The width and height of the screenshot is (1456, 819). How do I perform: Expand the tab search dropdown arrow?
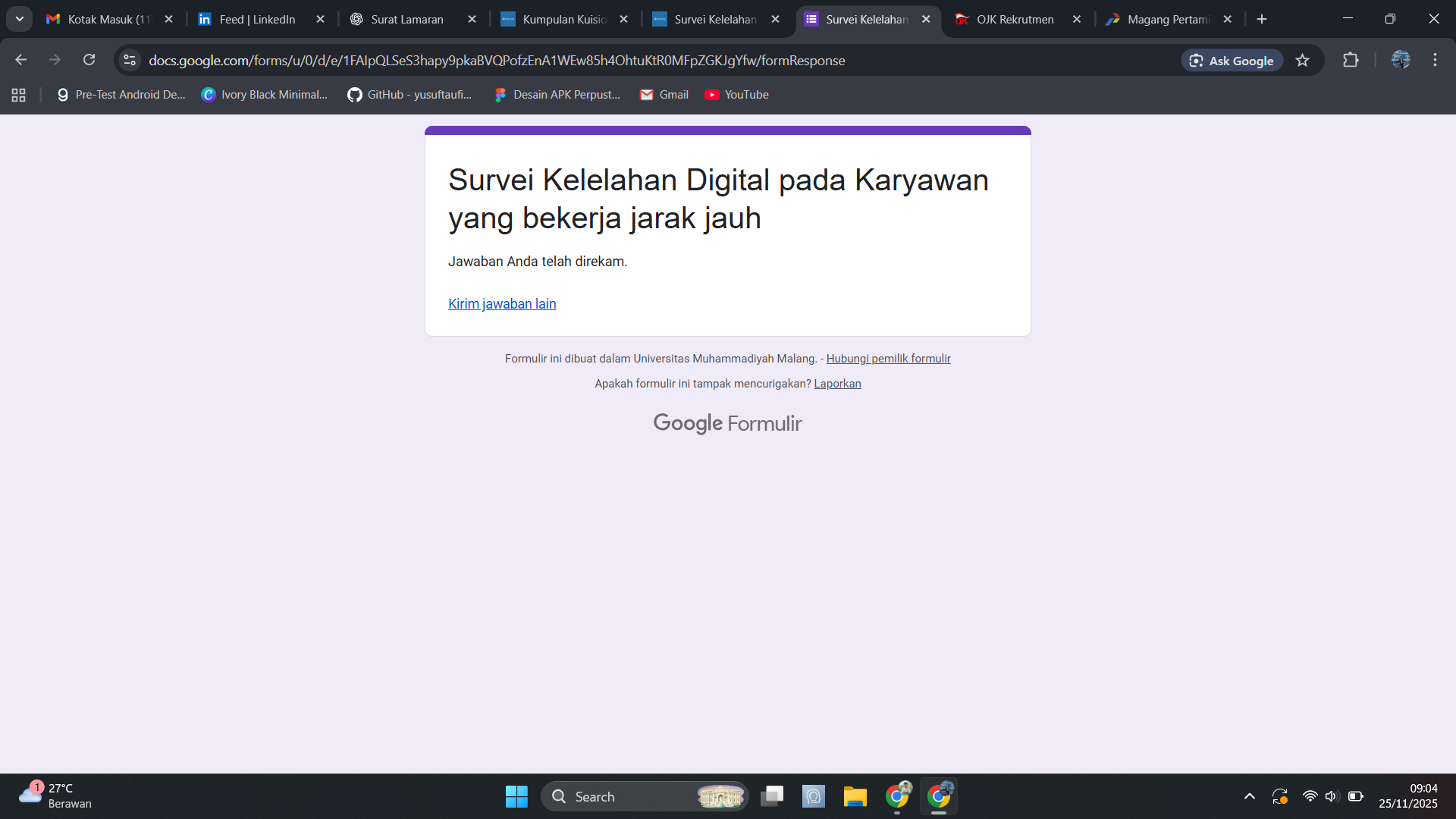point(20,19)
